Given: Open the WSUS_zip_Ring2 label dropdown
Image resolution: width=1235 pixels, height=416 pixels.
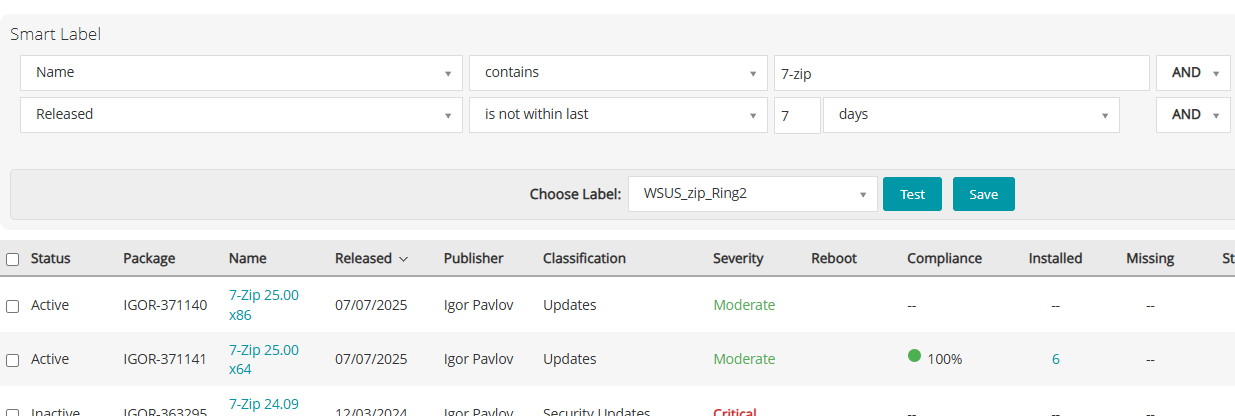Looking at the screenshot, I should pyautogui.click(x=752, y=194).
